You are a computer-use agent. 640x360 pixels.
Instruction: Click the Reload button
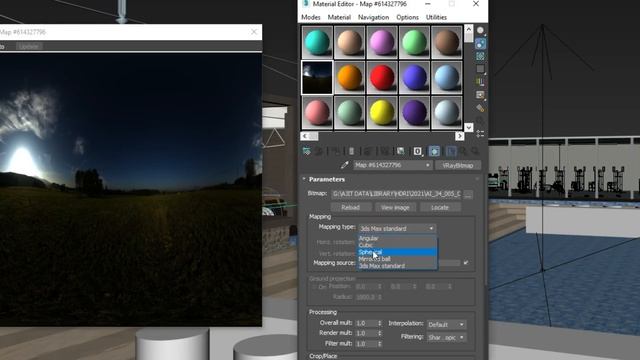click(x=350, y=207)
